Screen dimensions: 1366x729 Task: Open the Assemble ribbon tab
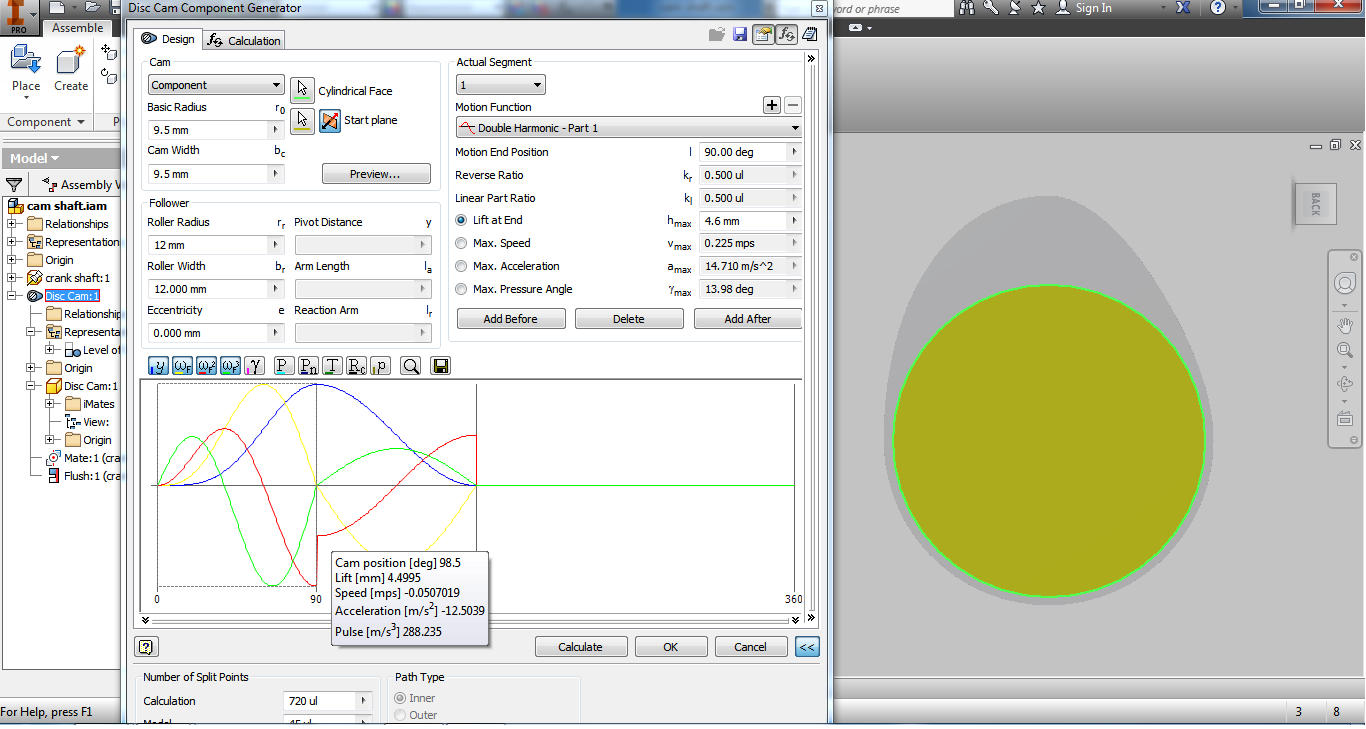click(78, 28)
